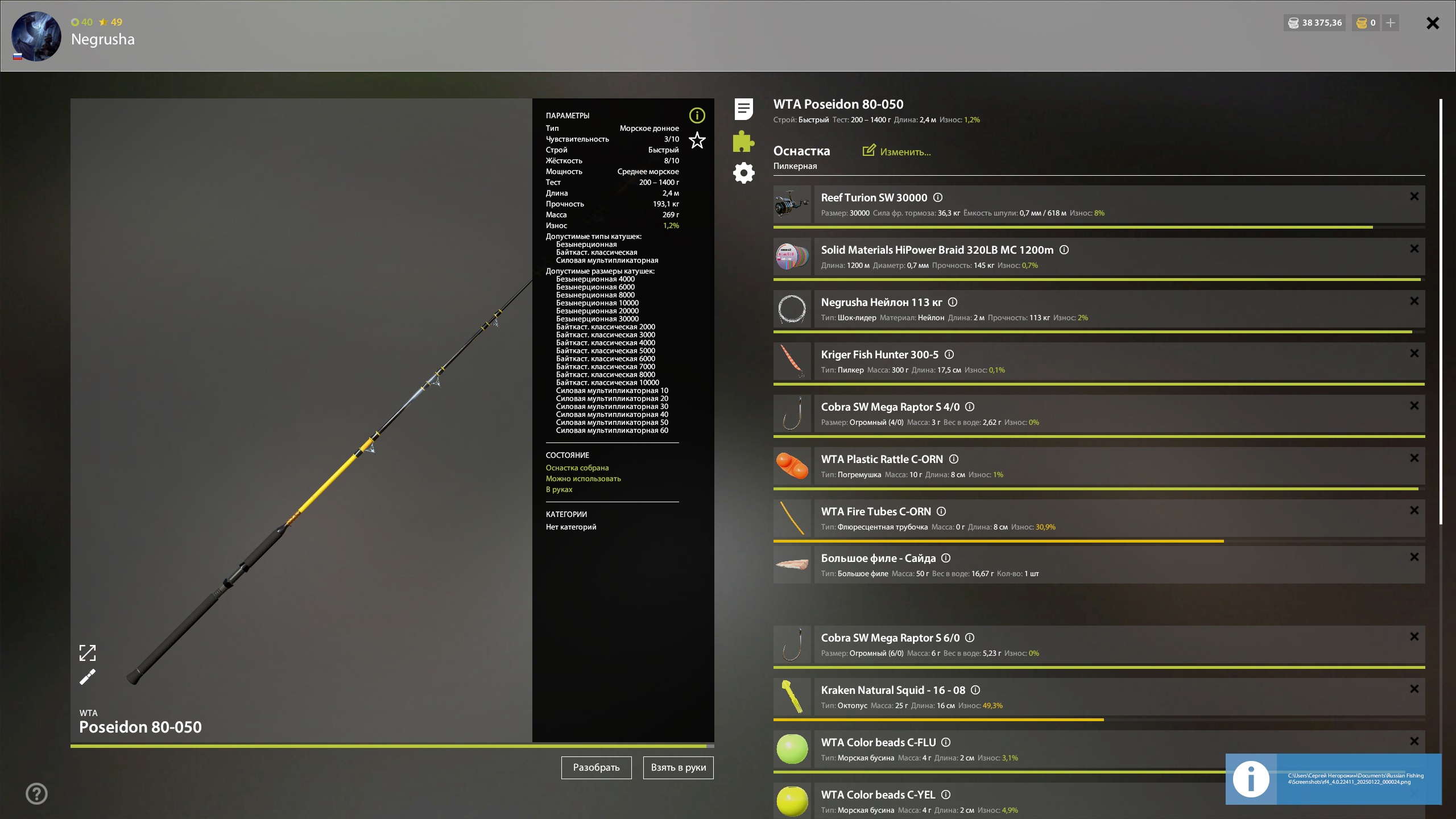Open info for WTA Fire Tubes C-ORN
The height and width of the screenshot is (819, 1456).
941,511
